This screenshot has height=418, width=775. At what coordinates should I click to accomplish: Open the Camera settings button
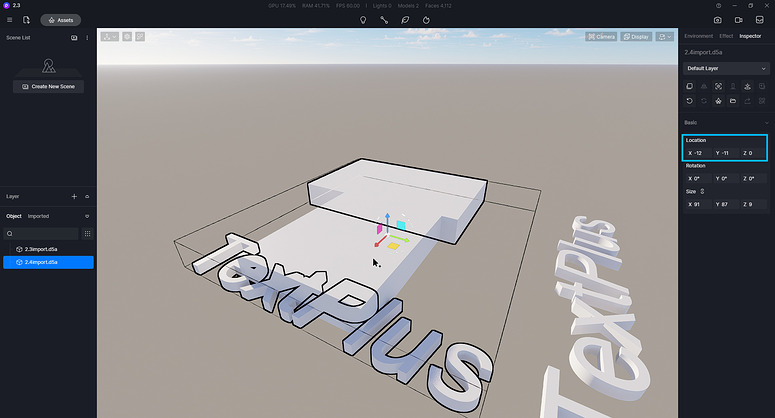click(x=601, y=37)
